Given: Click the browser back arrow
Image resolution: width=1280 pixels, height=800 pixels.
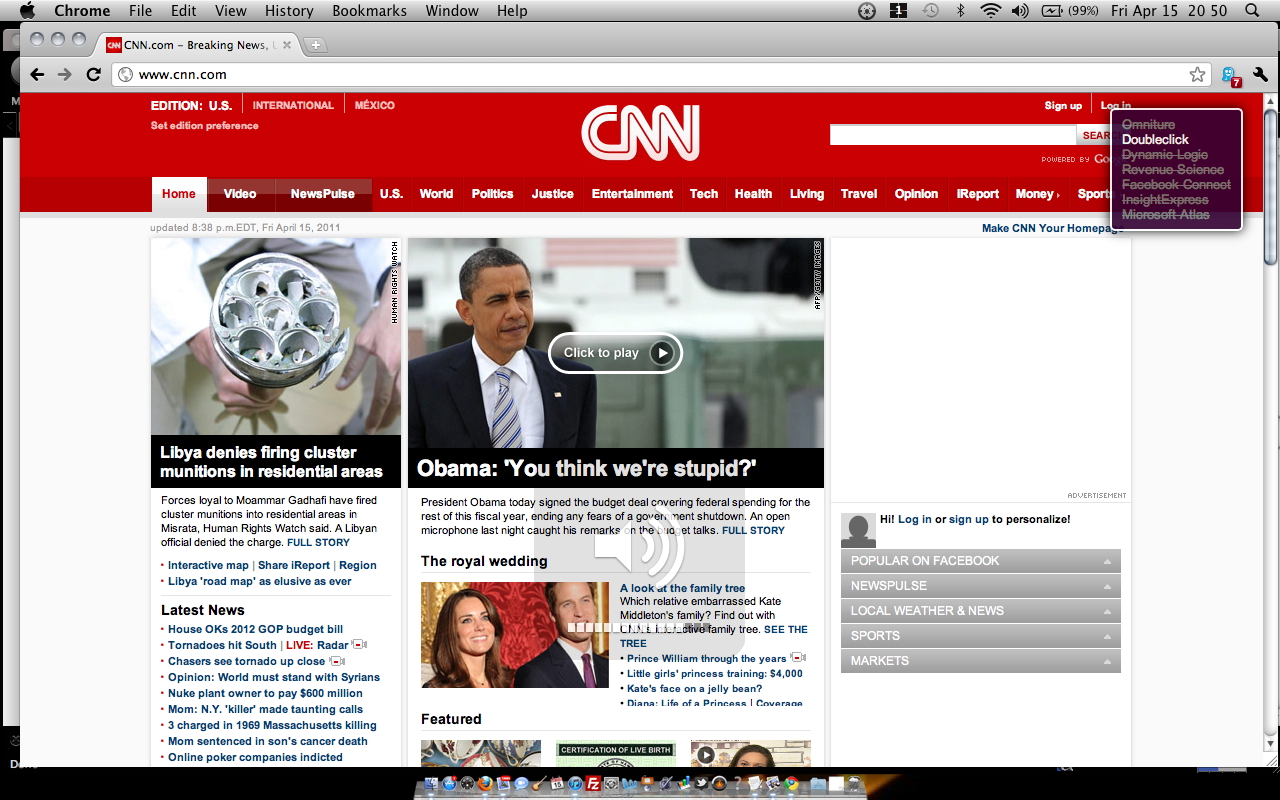Looking at the screenshot, I should pos(37,74).
